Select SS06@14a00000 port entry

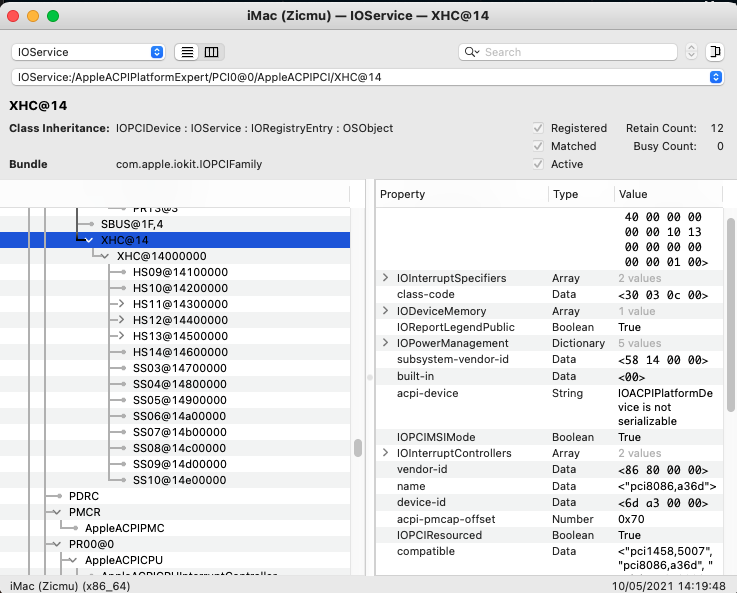175,416
